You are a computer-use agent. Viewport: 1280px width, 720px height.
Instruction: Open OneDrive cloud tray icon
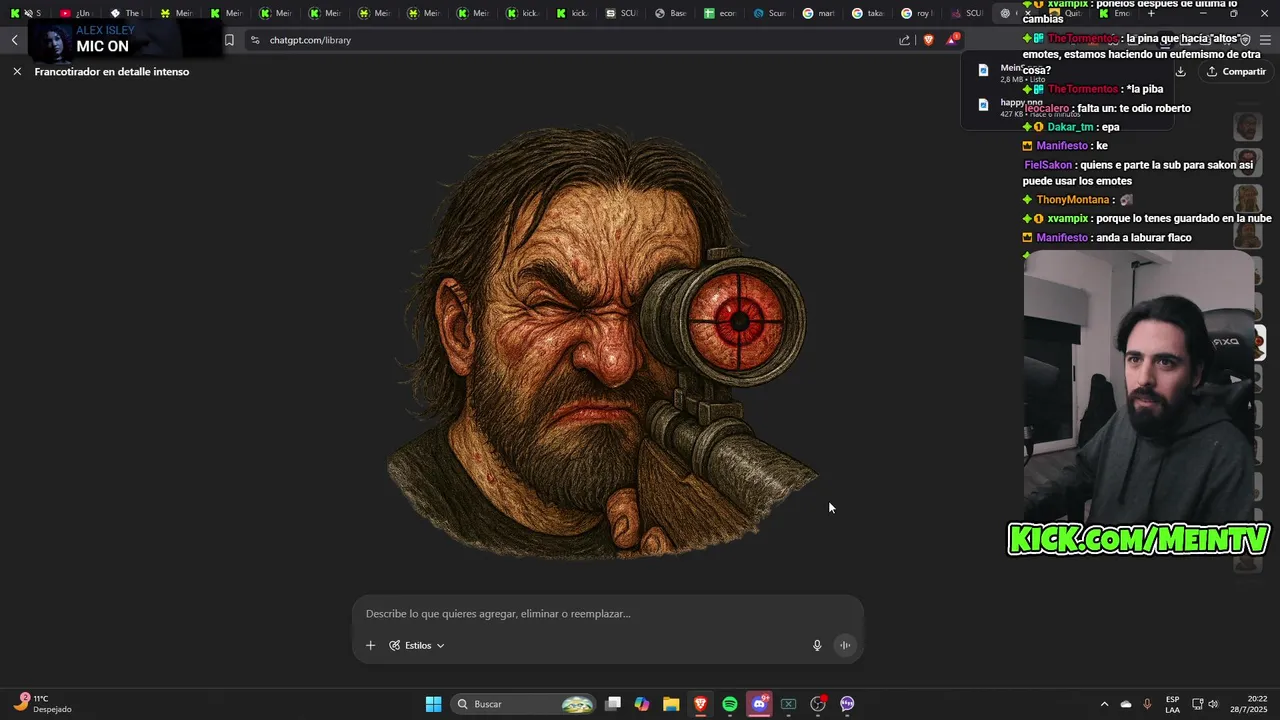(1126, 704)
